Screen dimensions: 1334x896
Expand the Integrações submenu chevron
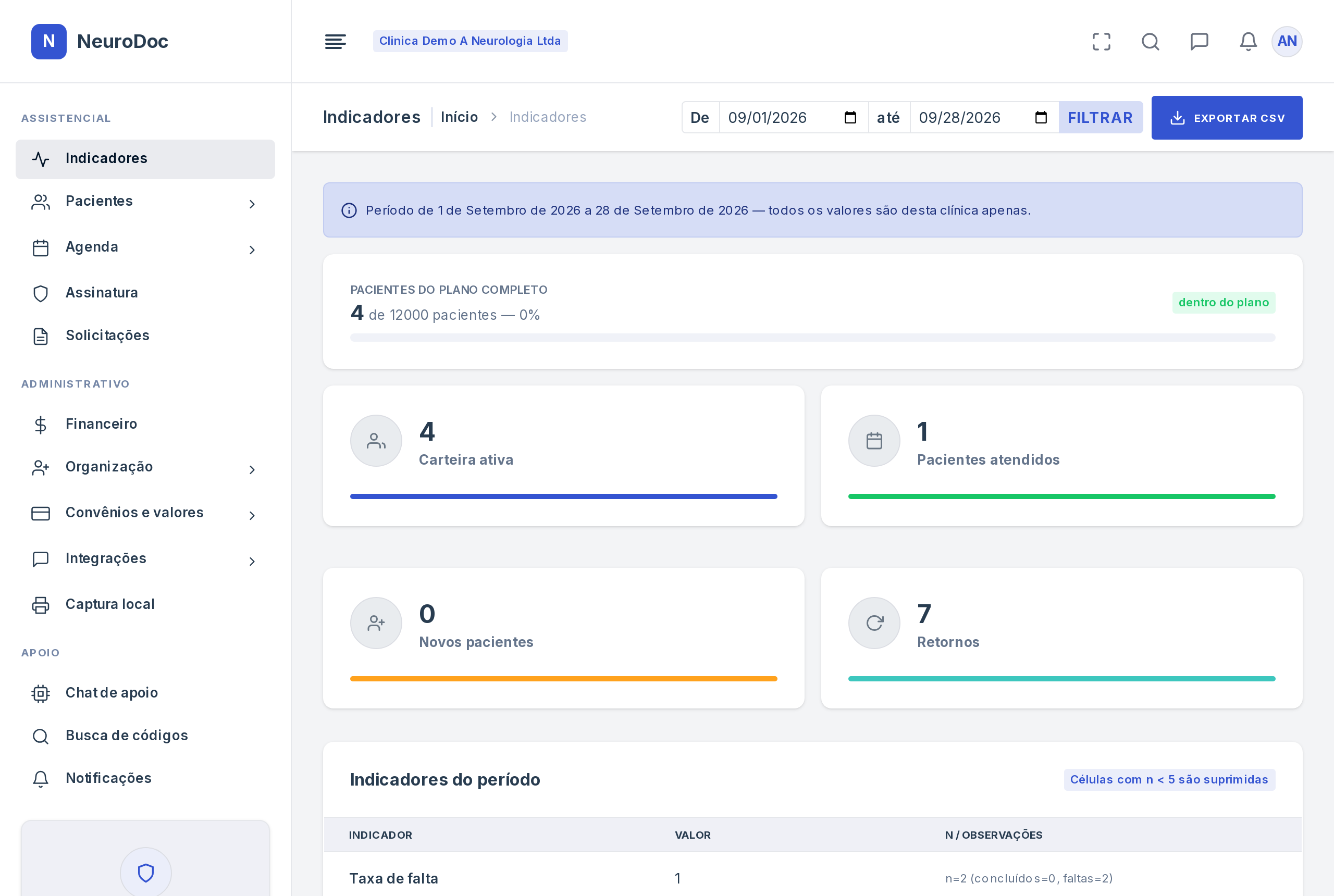pyautogui.click(x=252, y=561)
